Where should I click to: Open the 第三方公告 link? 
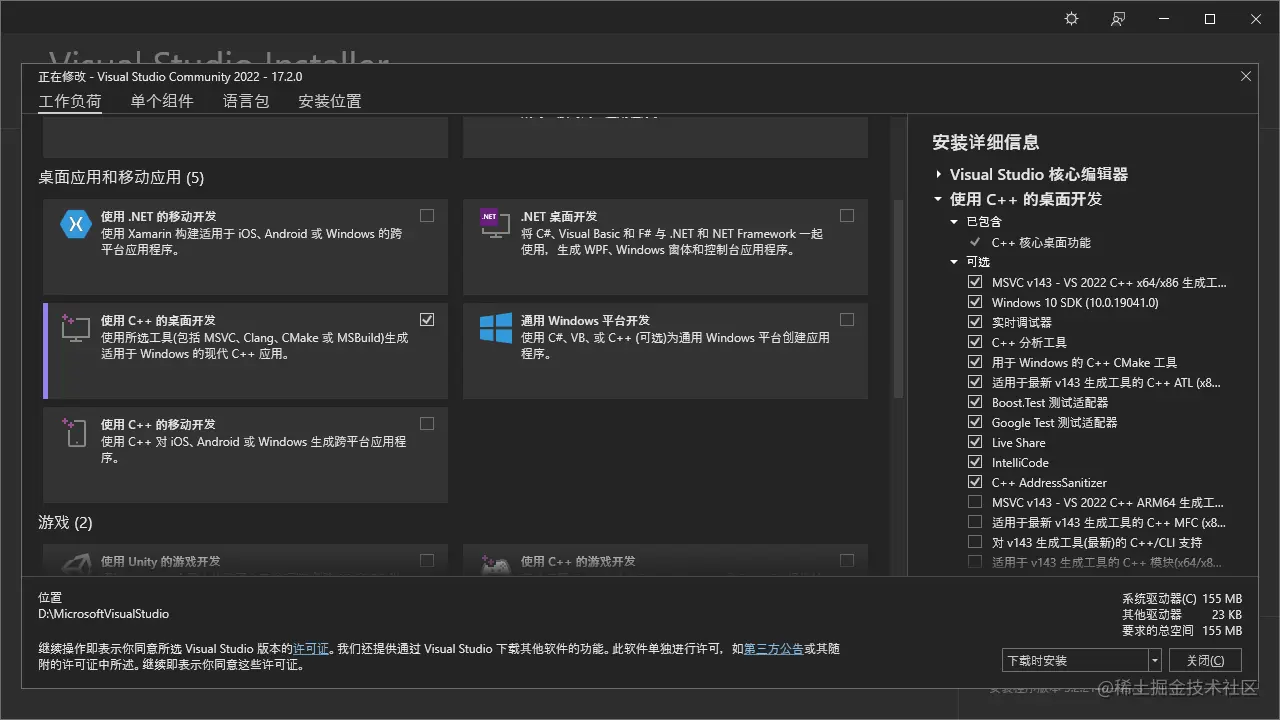(x=774, y=649)
